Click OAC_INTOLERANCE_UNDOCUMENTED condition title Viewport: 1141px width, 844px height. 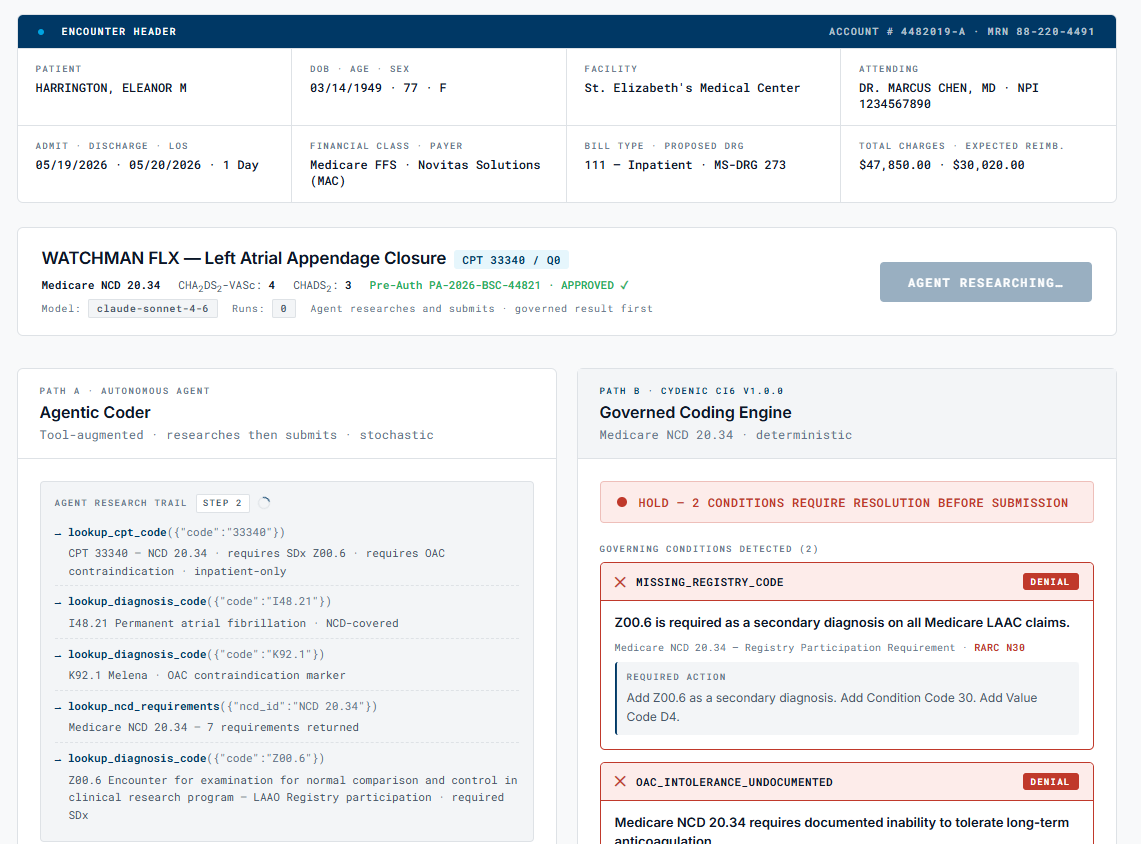point(734,782)
